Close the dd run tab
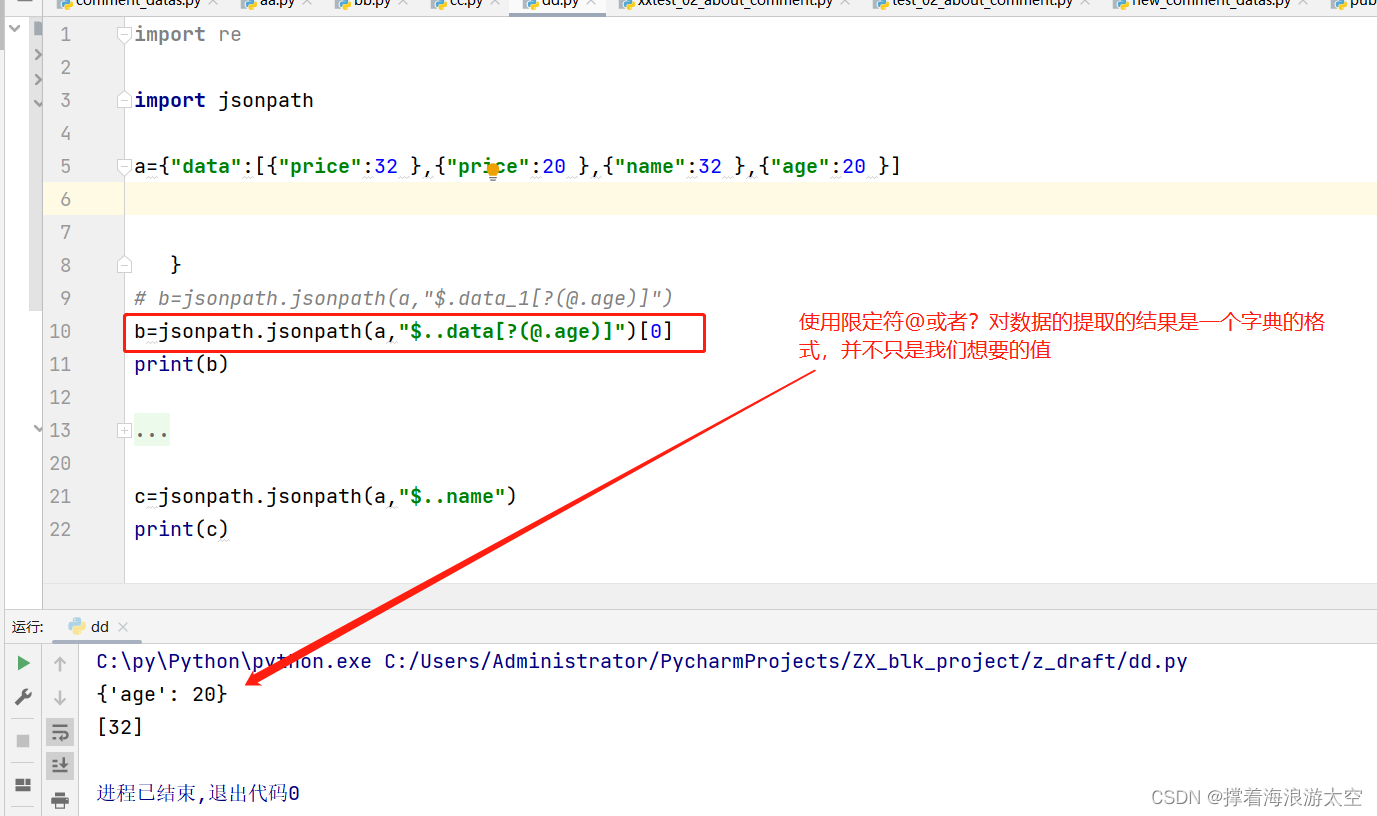 tap(123, 627)
